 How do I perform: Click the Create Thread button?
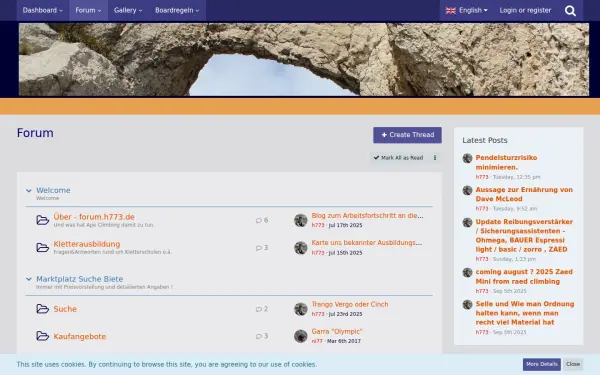point(407,135)
